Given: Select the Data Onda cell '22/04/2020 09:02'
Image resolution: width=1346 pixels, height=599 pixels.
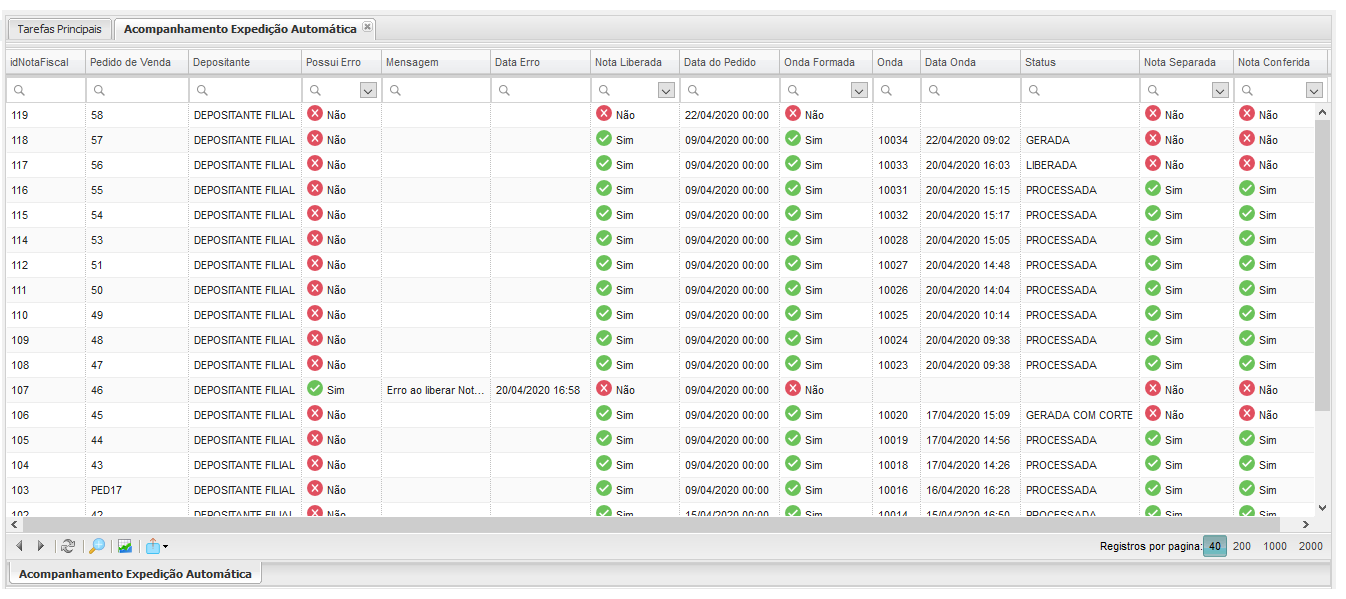Looking at the screenshot, I should 970,140.
